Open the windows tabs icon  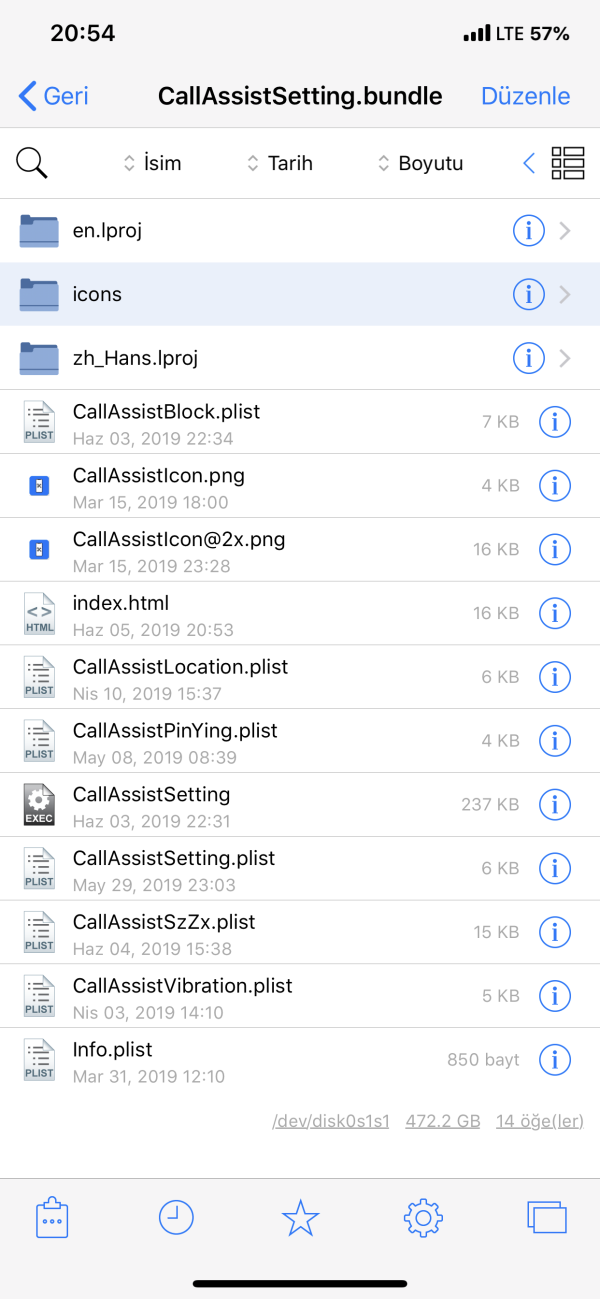(x=547, y=1218)
